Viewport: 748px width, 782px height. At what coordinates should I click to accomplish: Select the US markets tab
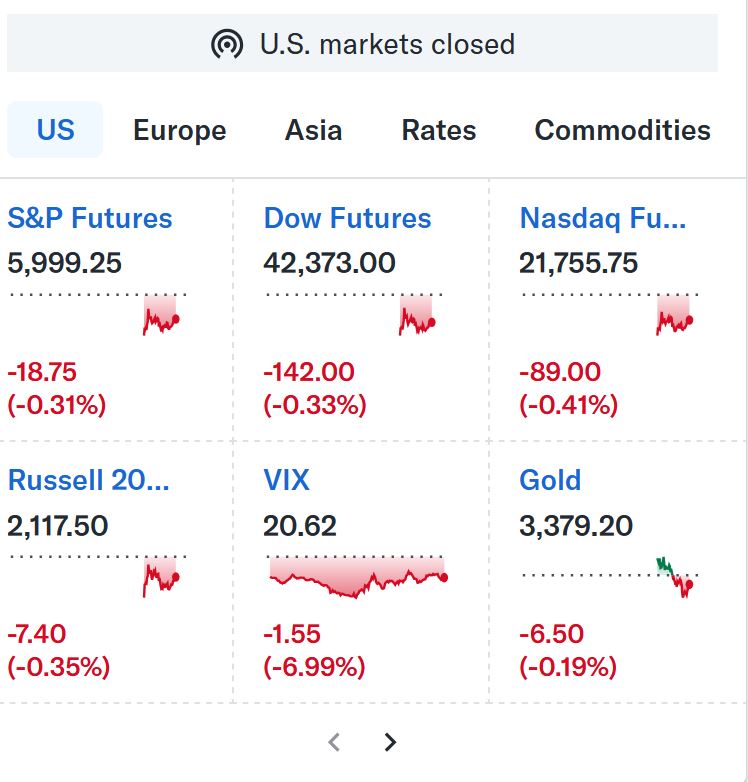pyautogui.click(x=55, y=130)
